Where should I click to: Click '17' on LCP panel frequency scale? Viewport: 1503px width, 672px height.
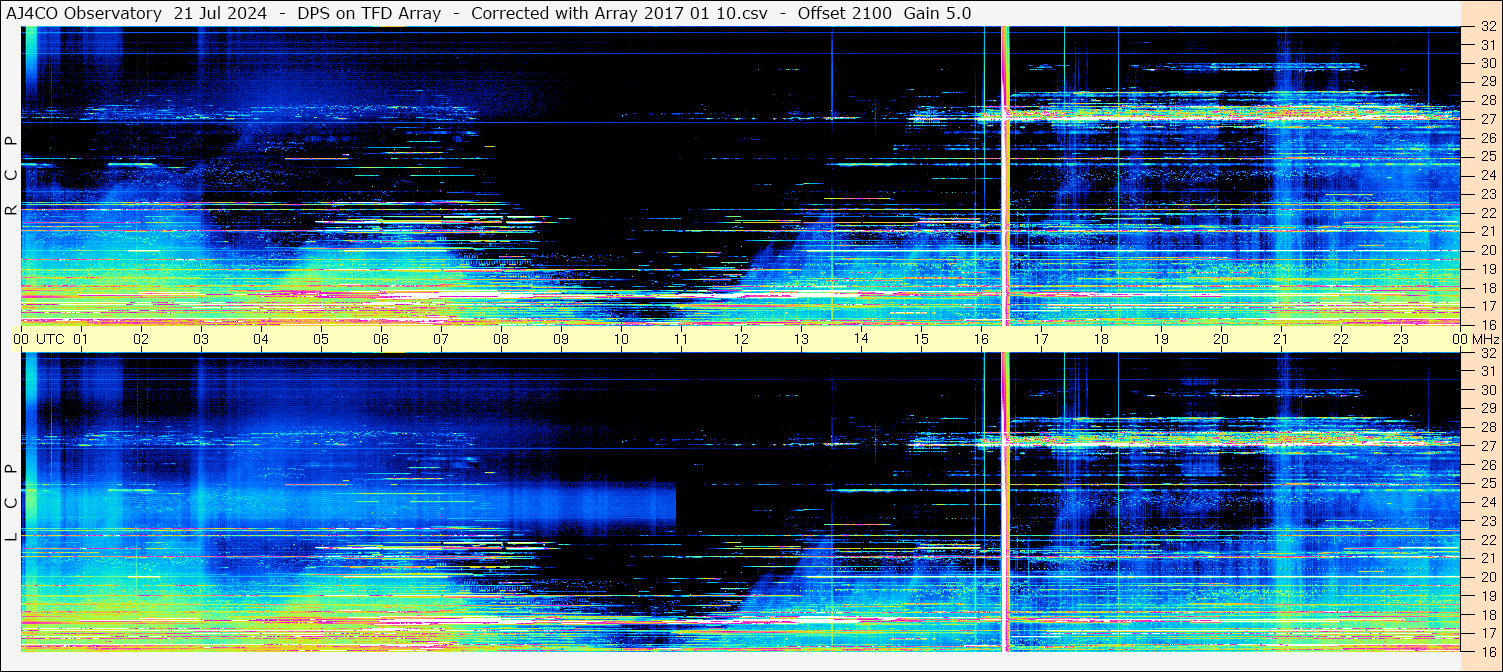(x=1488, y=632)
